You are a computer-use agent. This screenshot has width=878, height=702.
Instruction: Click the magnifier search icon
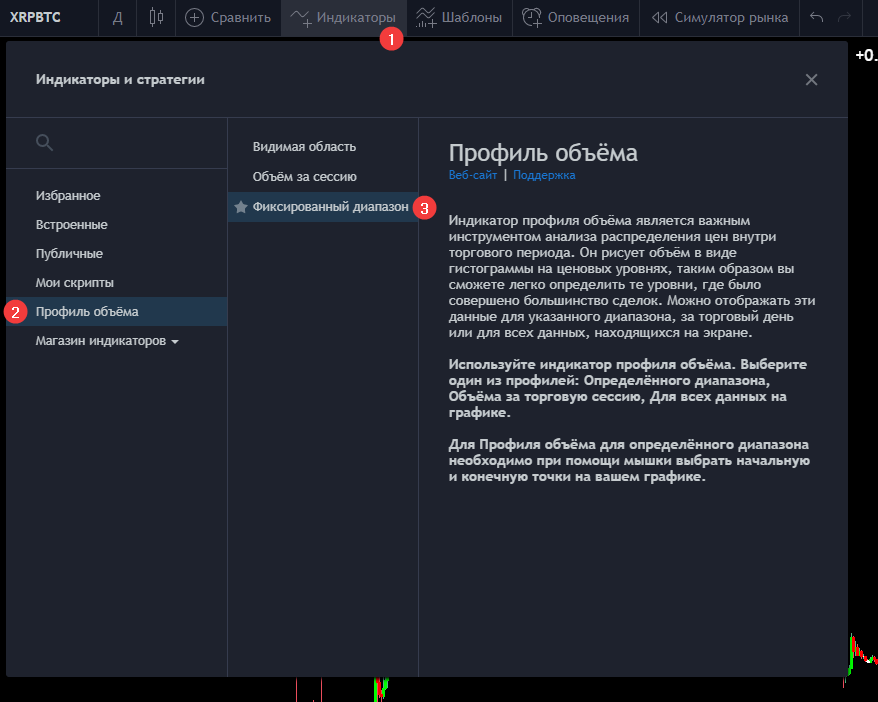coord(44,142)
